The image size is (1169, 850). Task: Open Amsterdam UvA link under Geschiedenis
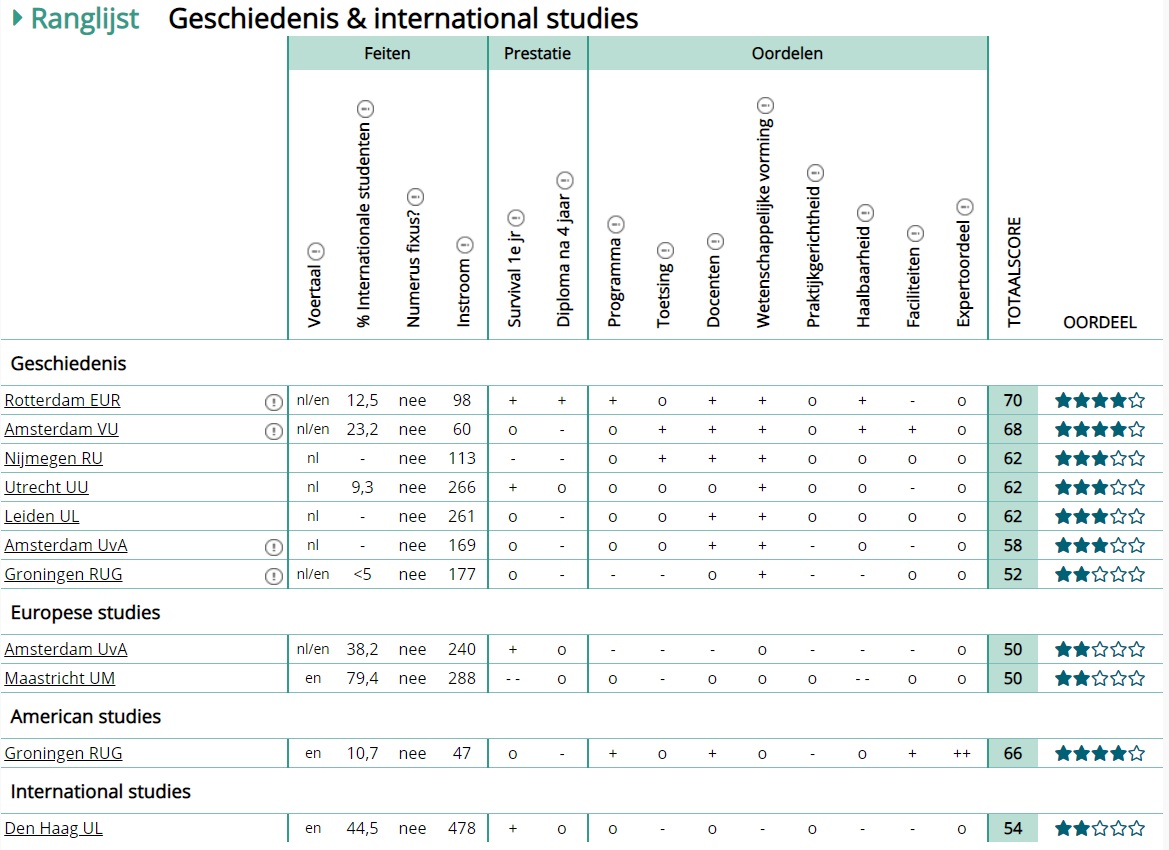(x=66, y=546)
